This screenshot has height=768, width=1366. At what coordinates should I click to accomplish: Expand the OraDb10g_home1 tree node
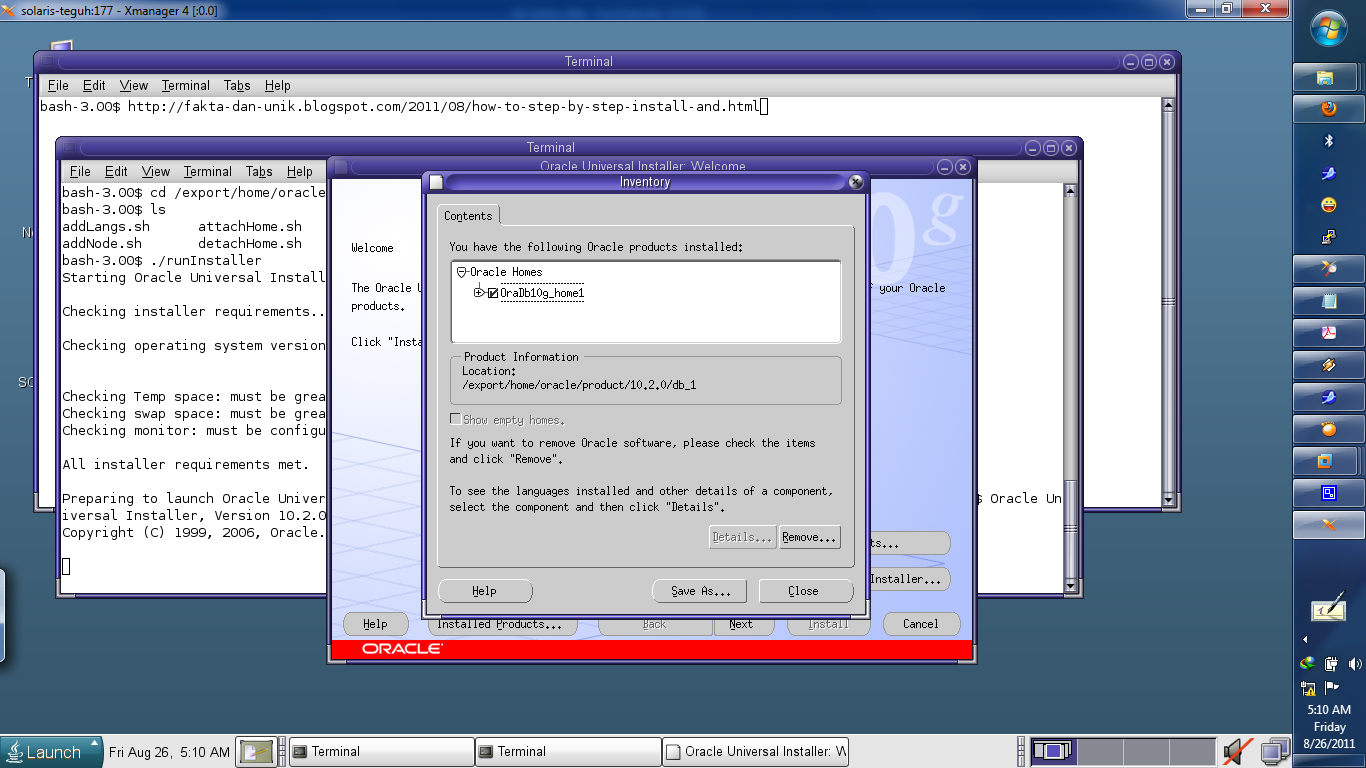click(479, 293)
